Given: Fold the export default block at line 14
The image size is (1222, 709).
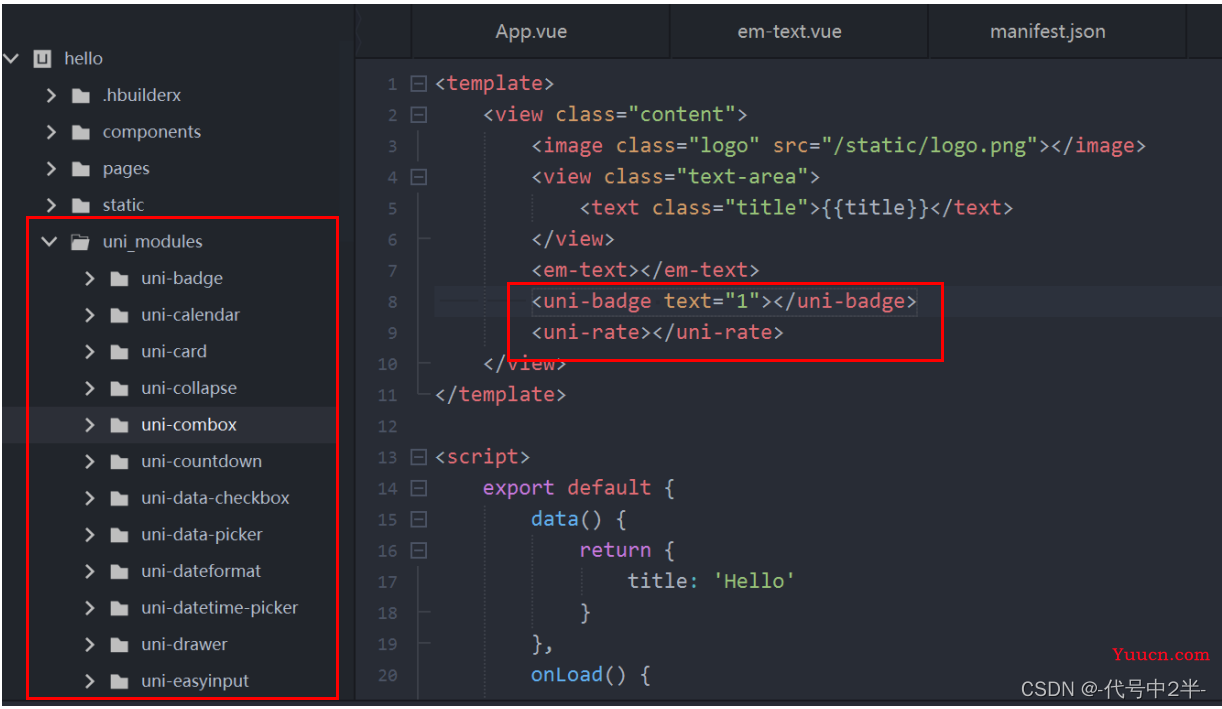Looking at the screenshot, I should click(418, 488).
